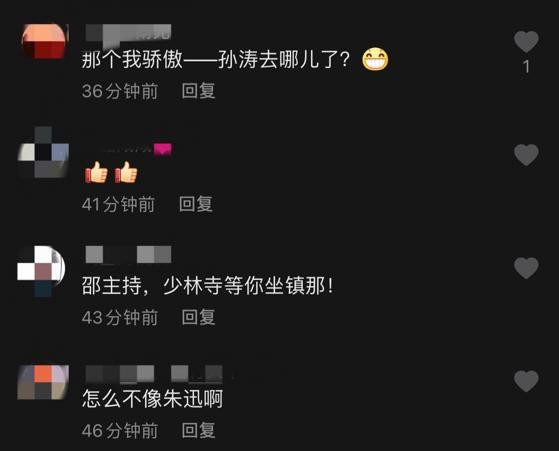This screenshot has height=451, width=559.
Task: Open the username above 邵主持 comment
Action: 128,254
